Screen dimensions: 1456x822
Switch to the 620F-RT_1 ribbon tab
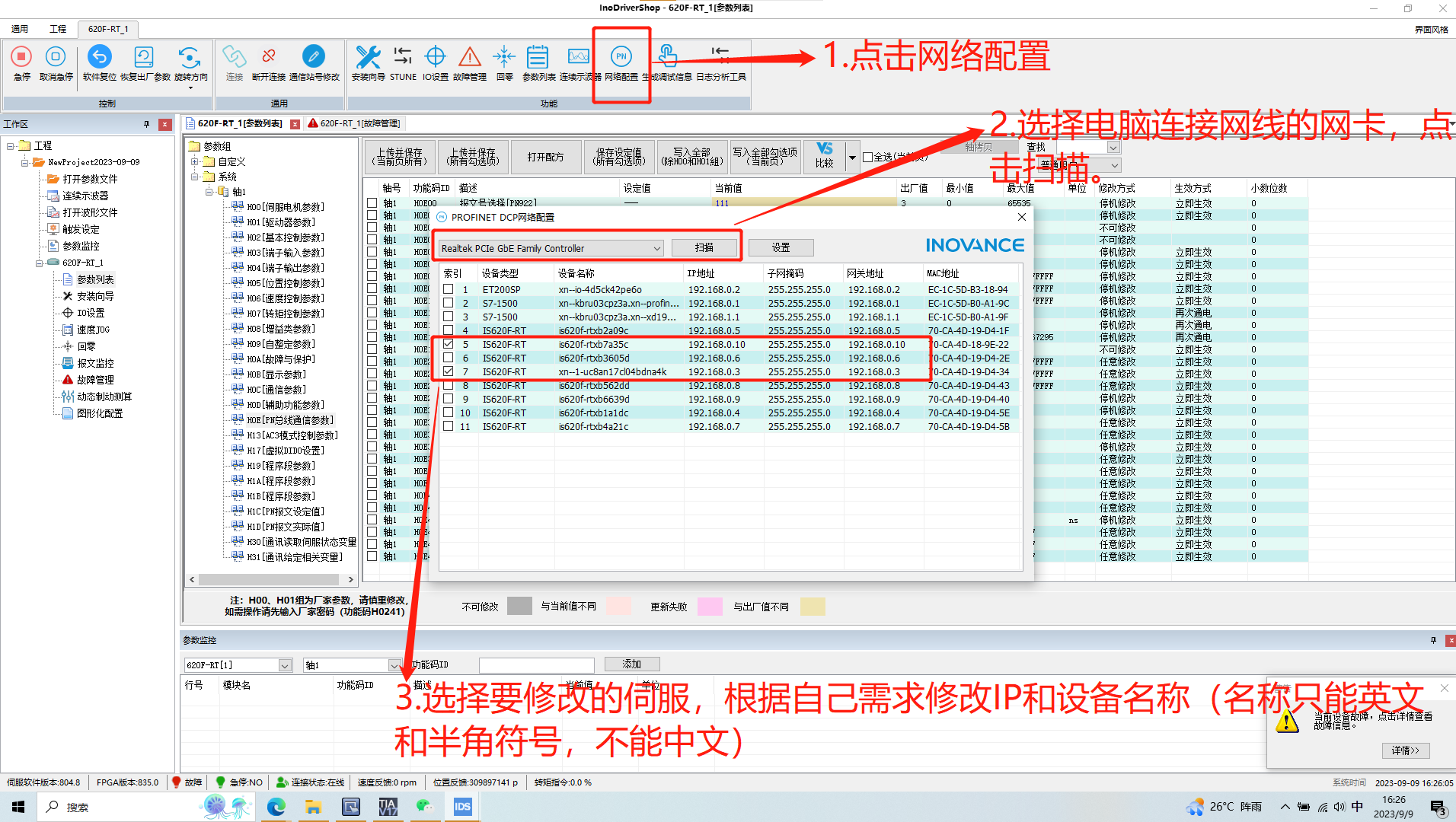(x=107, y=29)
